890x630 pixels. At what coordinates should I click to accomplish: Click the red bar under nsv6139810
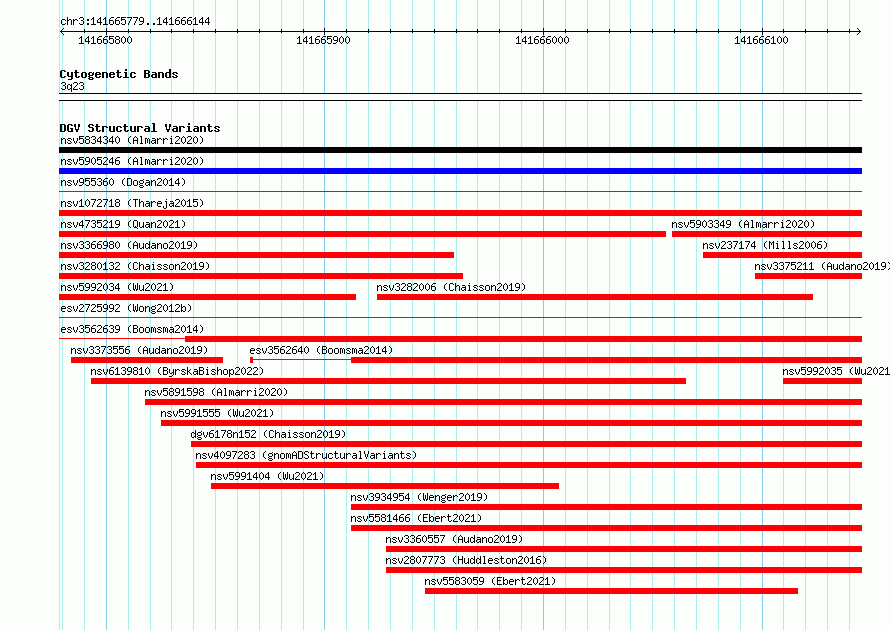(x=388, y=381)
